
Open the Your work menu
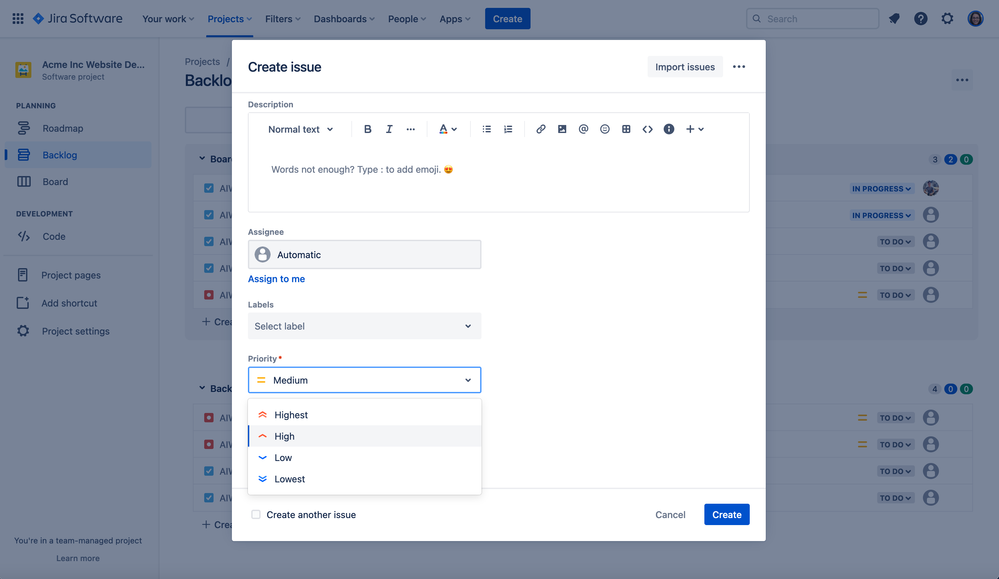(x=168, y=19)
